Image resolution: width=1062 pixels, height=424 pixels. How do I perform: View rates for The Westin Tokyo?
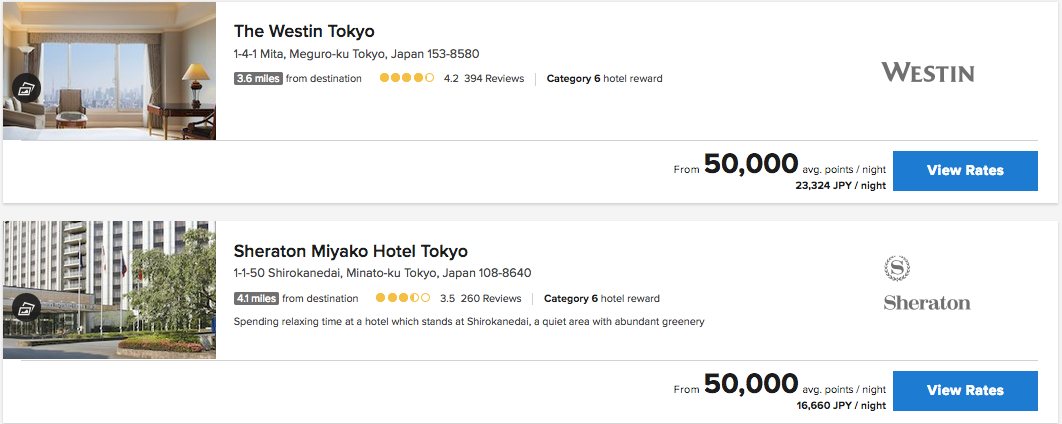964,171
